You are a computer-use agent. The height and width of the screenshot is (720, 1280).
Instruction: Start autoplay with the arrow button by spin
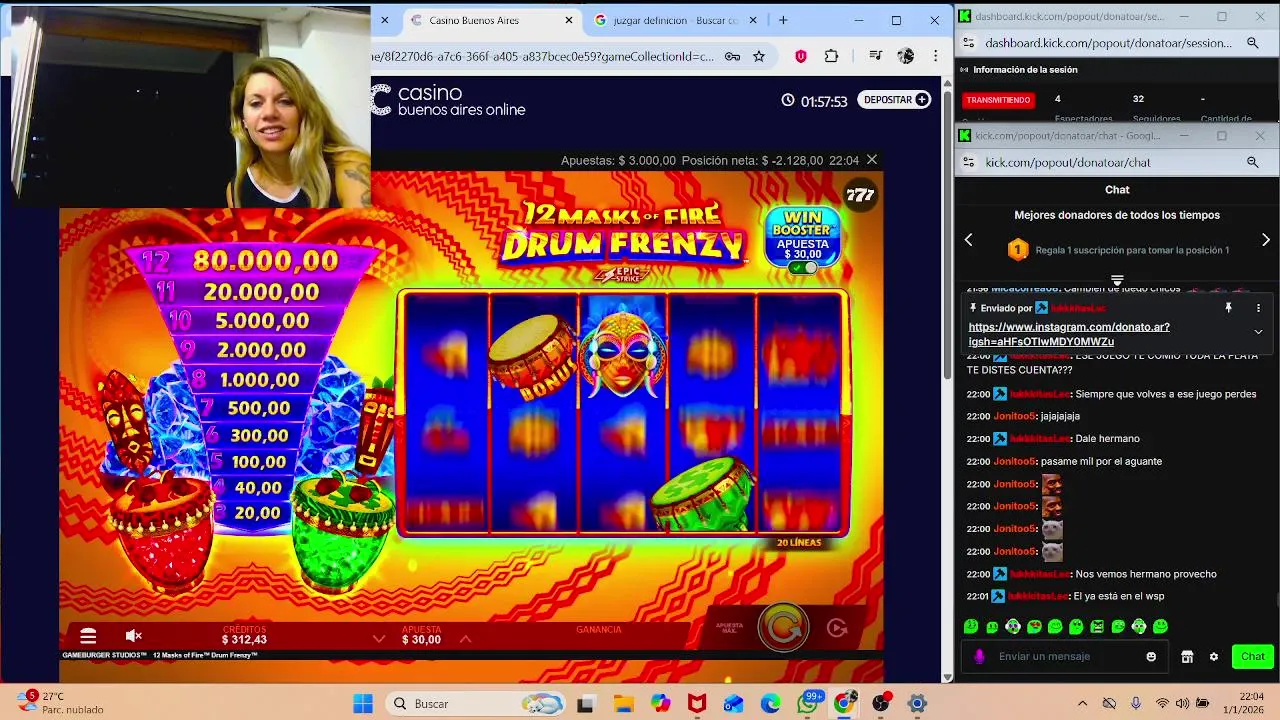838,628
